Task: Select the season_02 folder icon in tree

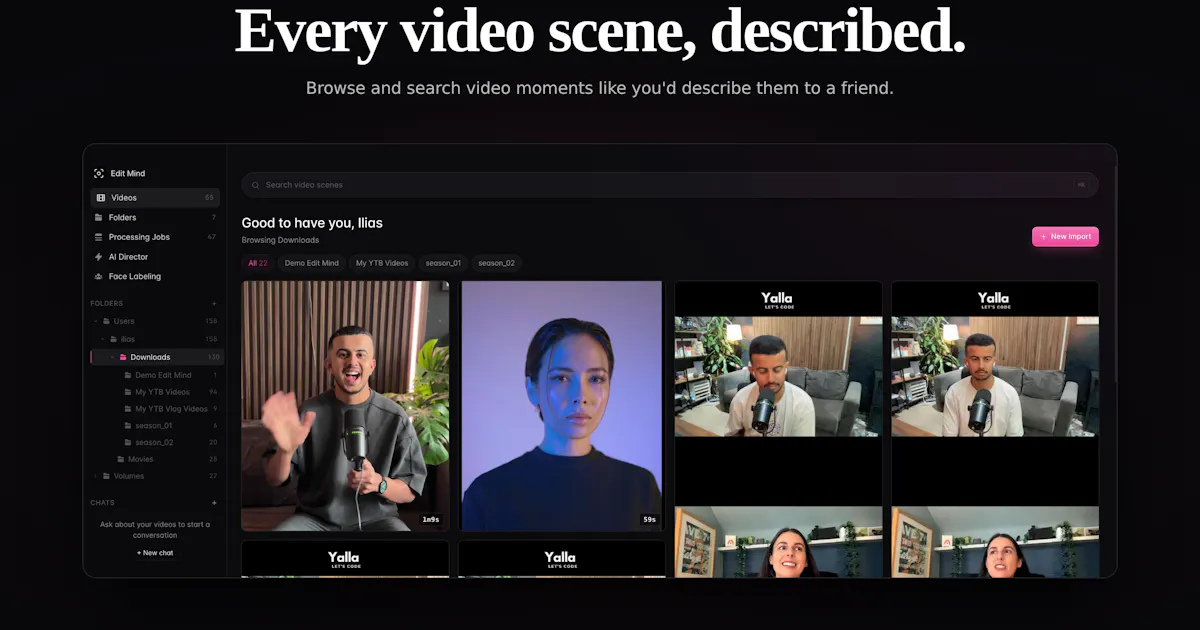Action: [128, 442]
